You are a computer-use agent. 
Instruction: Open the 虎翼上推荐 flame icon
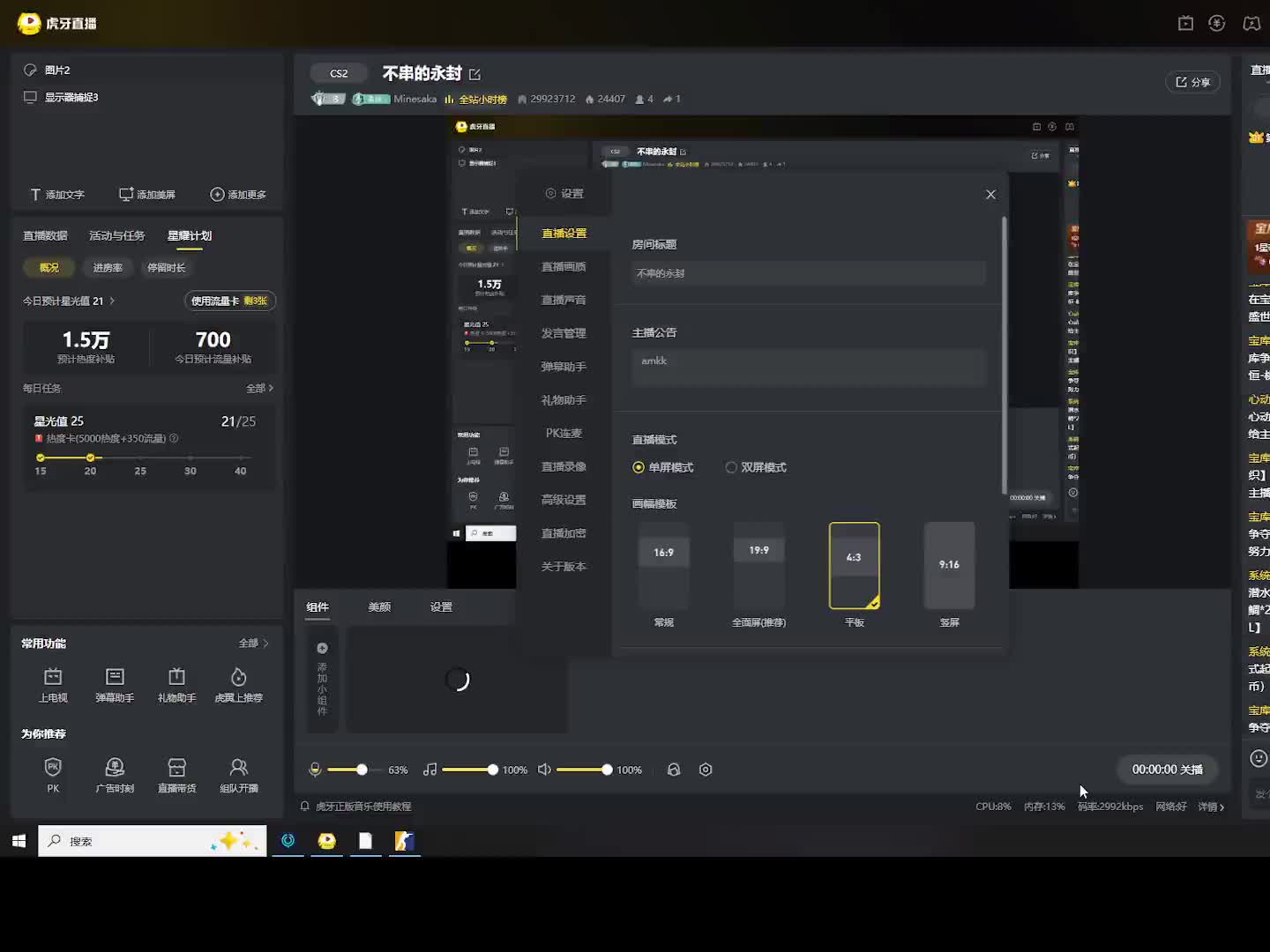pos(238,677)
